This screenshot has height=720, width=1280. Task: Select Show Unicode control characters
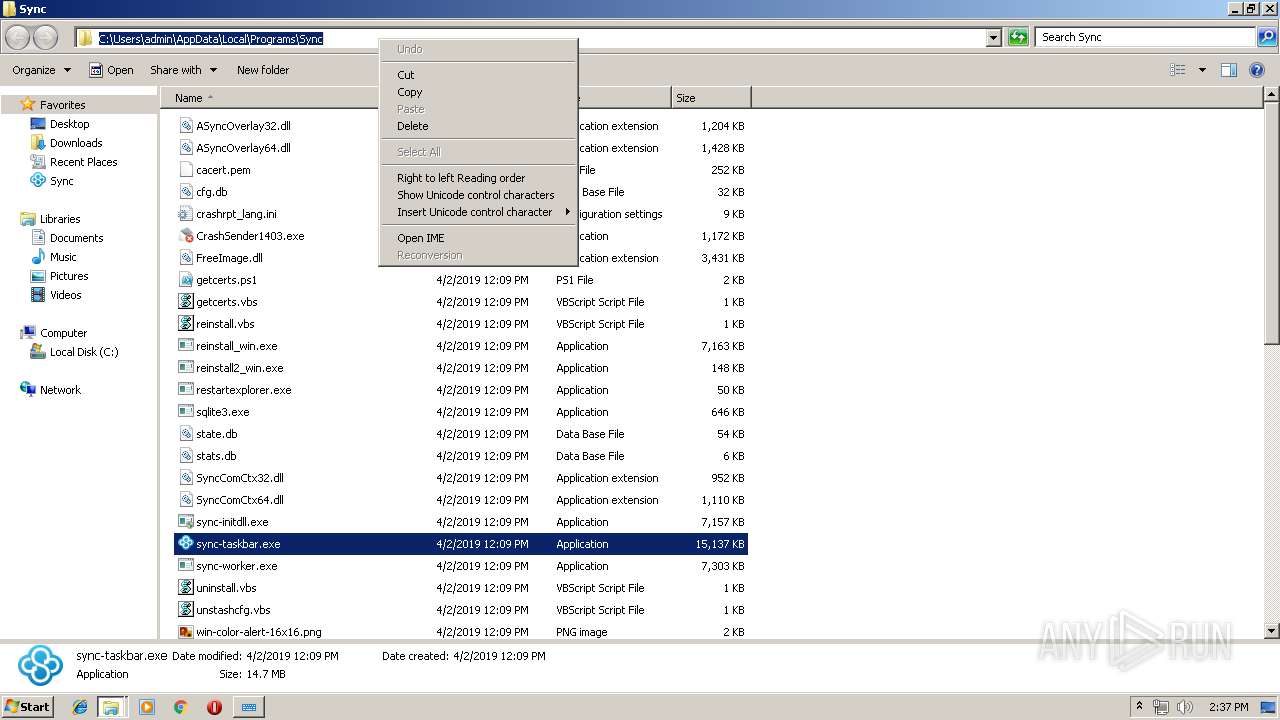tap(478, 195)
